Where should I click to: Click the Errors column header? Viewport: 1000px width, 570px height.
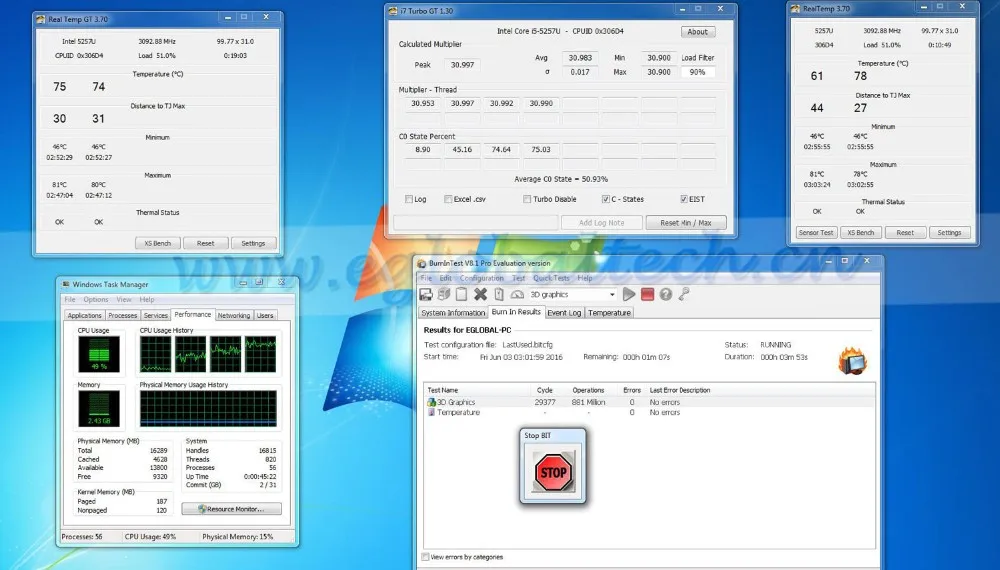631,390
